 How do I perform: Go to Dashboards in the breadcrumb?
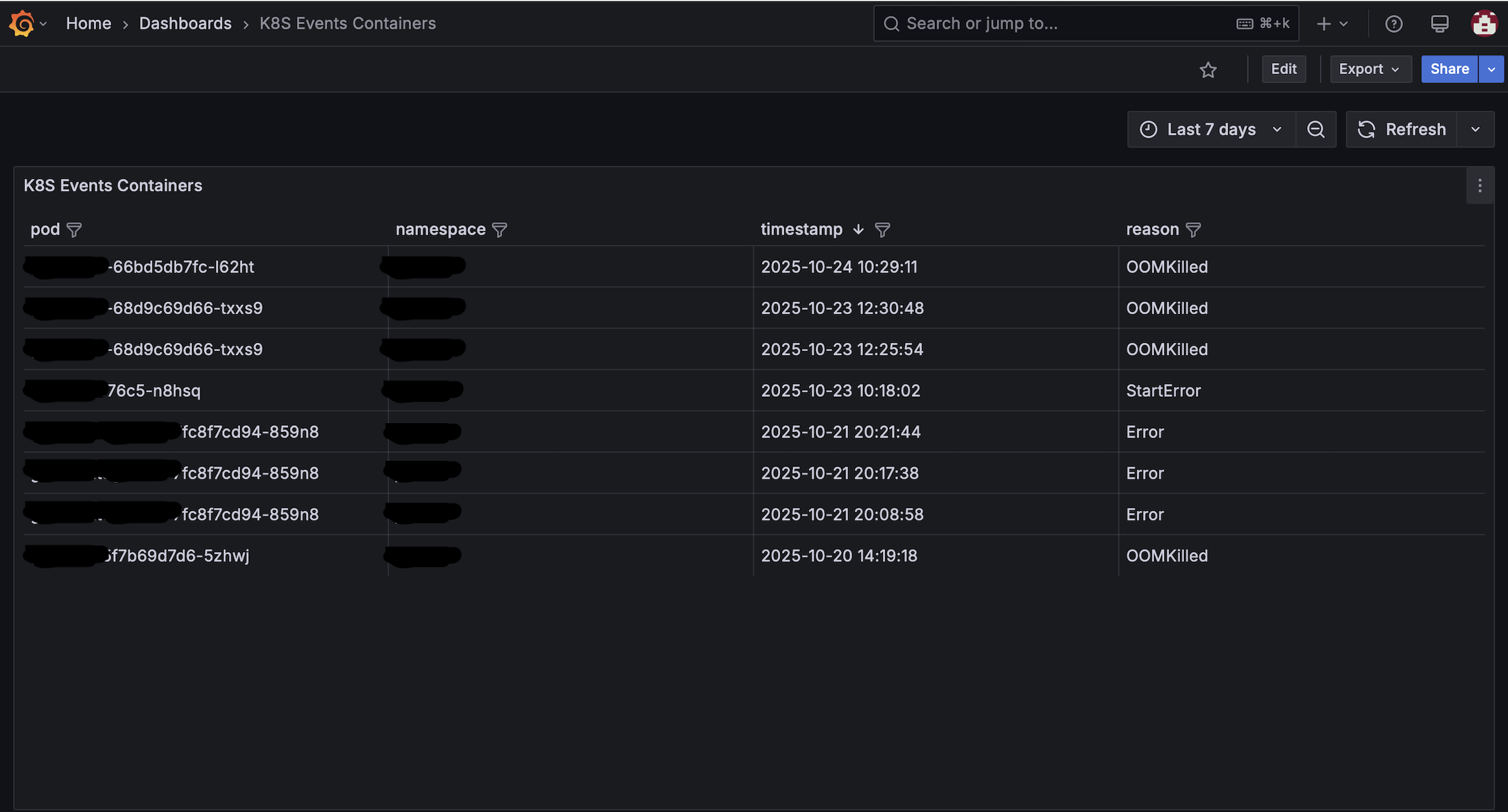[185, 23]
